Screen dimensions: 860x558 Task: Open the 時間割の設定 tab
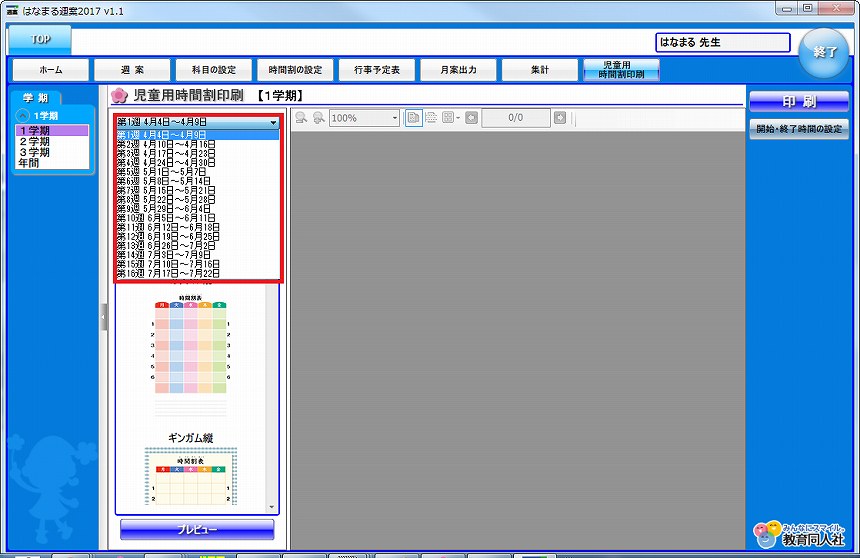pyautogui.click(x=295, y=70)
